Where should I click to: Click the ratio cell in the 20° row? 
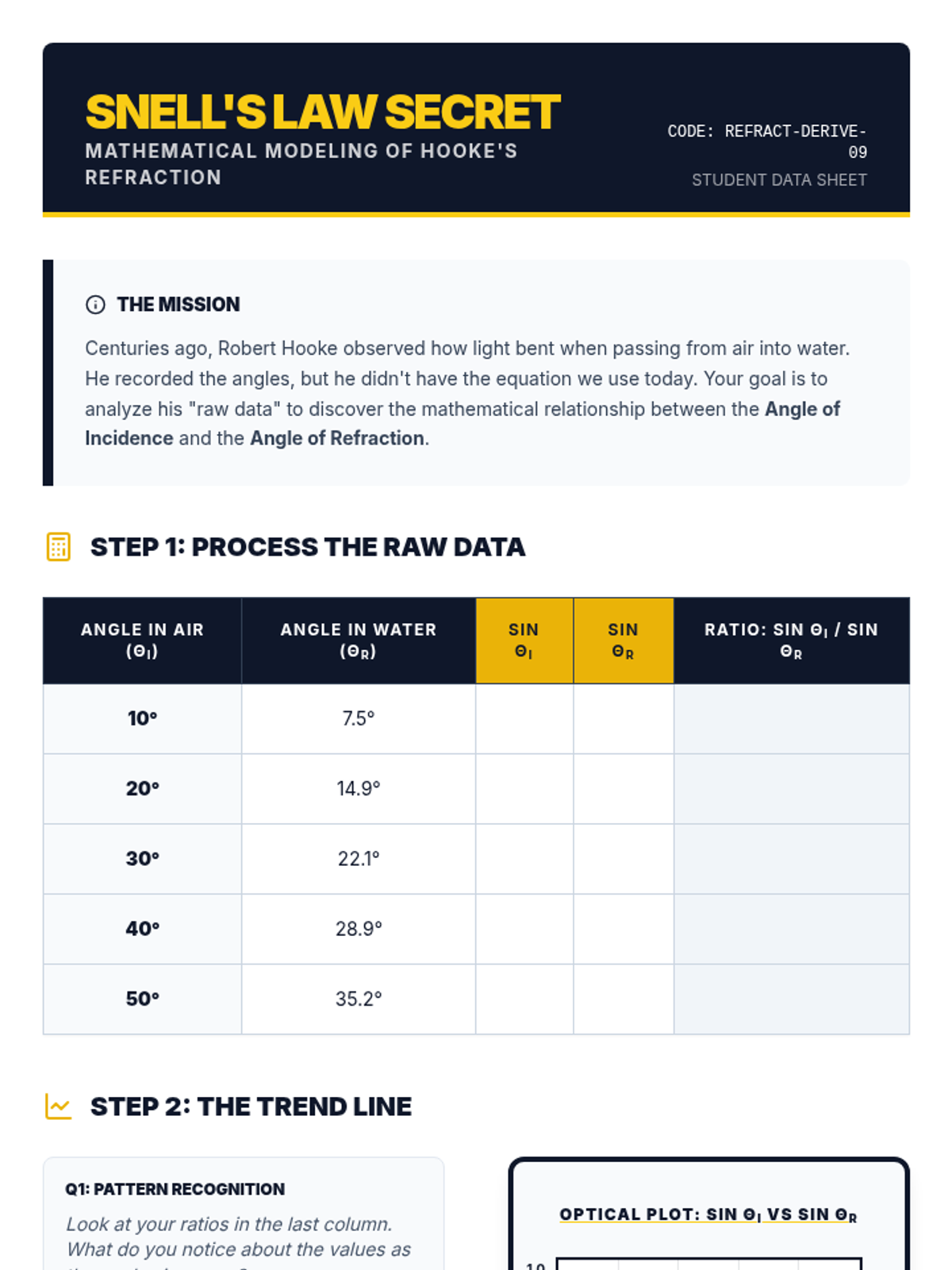(792, 789)
